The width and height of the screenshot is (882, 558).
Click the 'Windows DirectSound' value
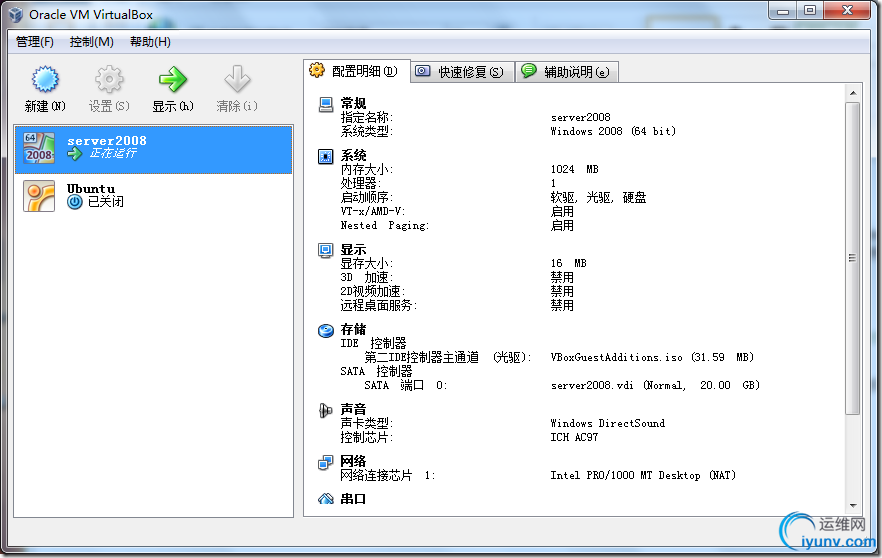608,424
